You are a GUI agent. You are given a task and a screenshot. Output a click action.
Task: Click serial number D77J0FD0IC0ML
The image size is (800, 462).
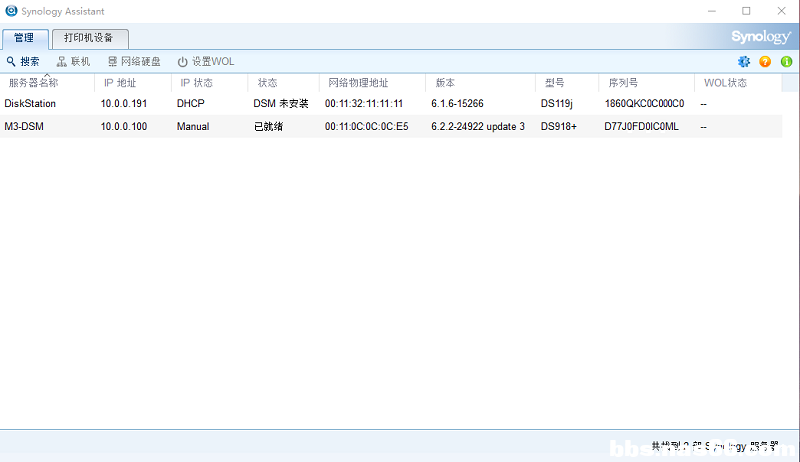pyautogui.click(x=641, y=126)
